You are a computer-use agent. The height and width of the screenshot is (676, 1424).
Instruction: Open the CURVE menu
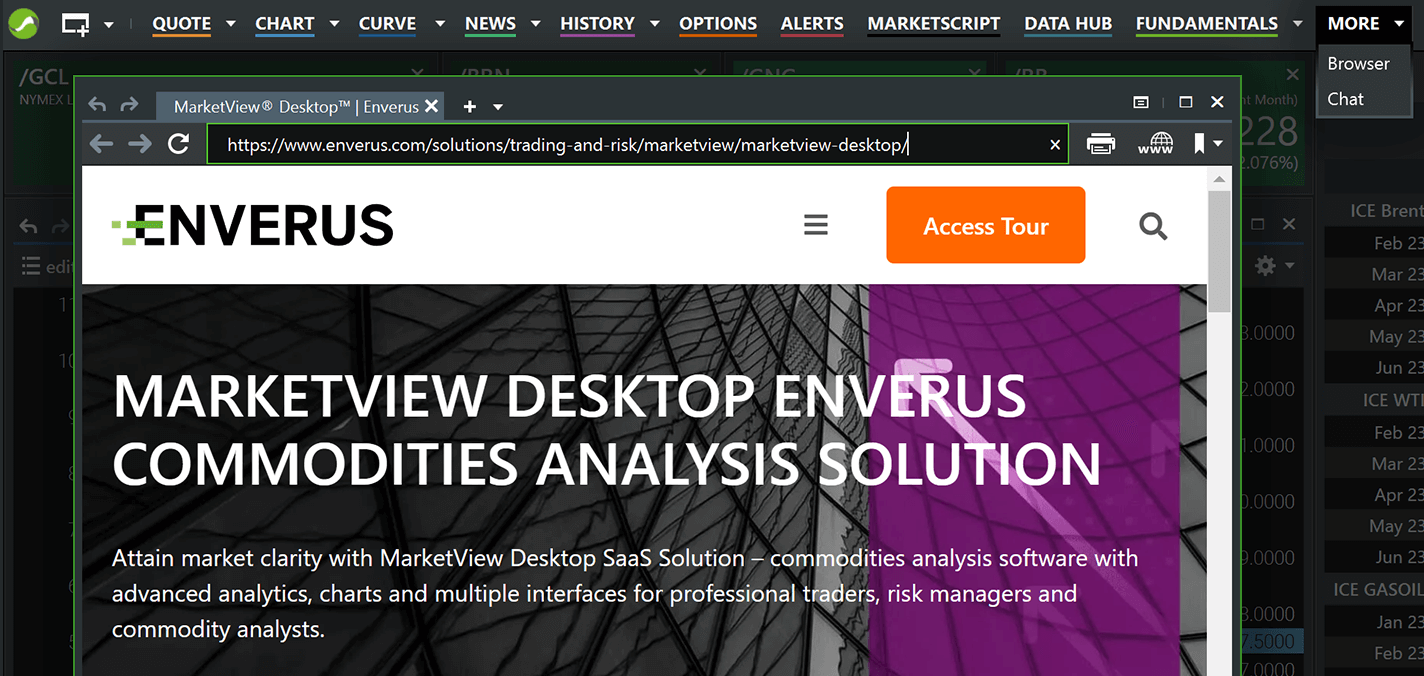pos(388,24)
